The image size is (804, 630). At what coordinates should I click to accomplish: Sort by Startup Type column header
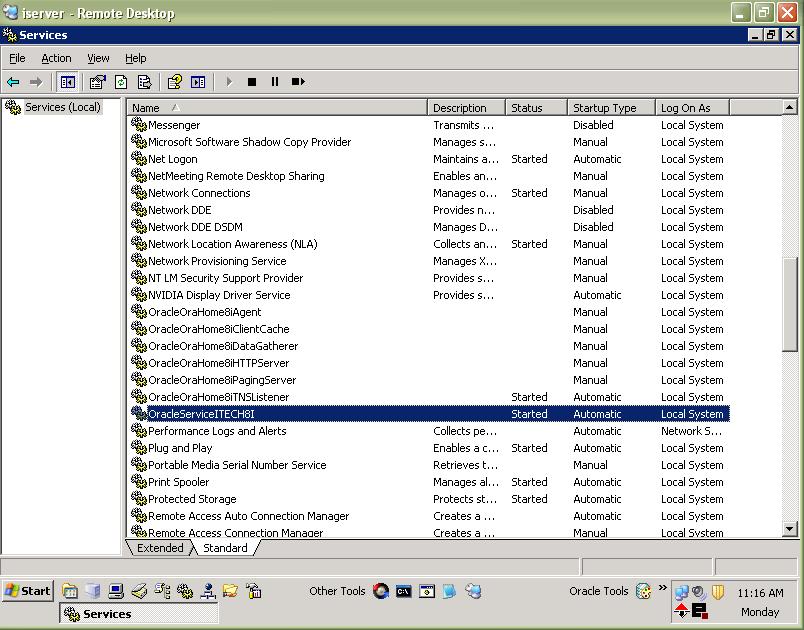[611, 108]
